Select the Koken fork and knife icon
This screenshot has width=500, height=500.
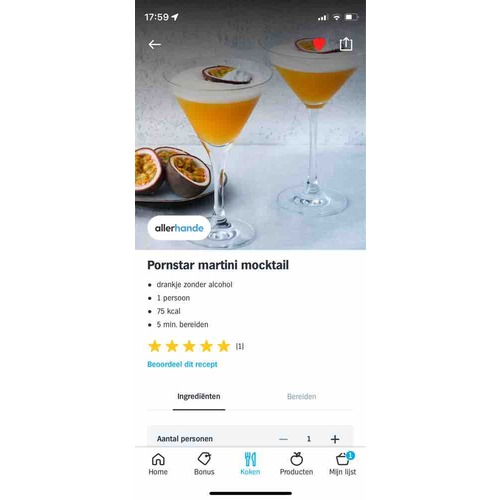click(x=250, y=459)
